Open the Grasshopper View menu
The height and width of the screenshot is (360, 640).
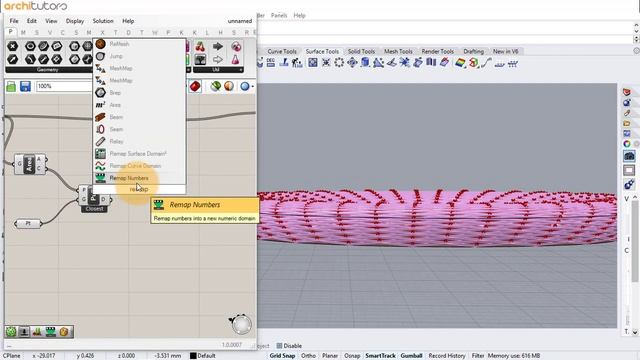(51, 21)
